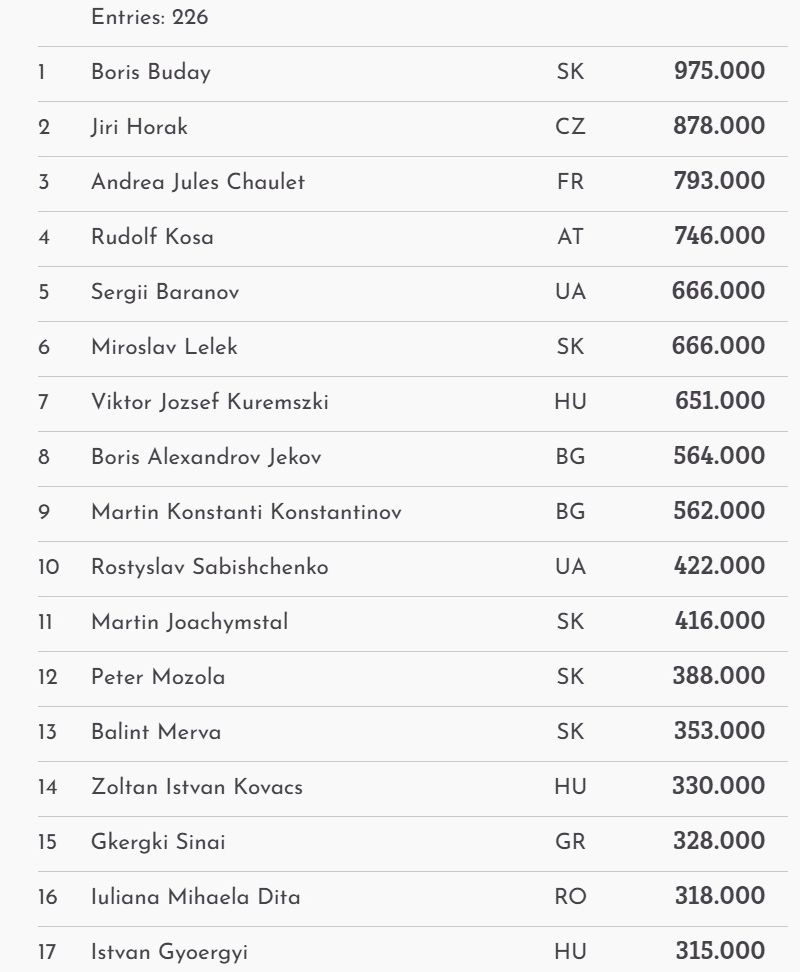Click Boris Alexandrov Jekov's name

pos(206,457)
